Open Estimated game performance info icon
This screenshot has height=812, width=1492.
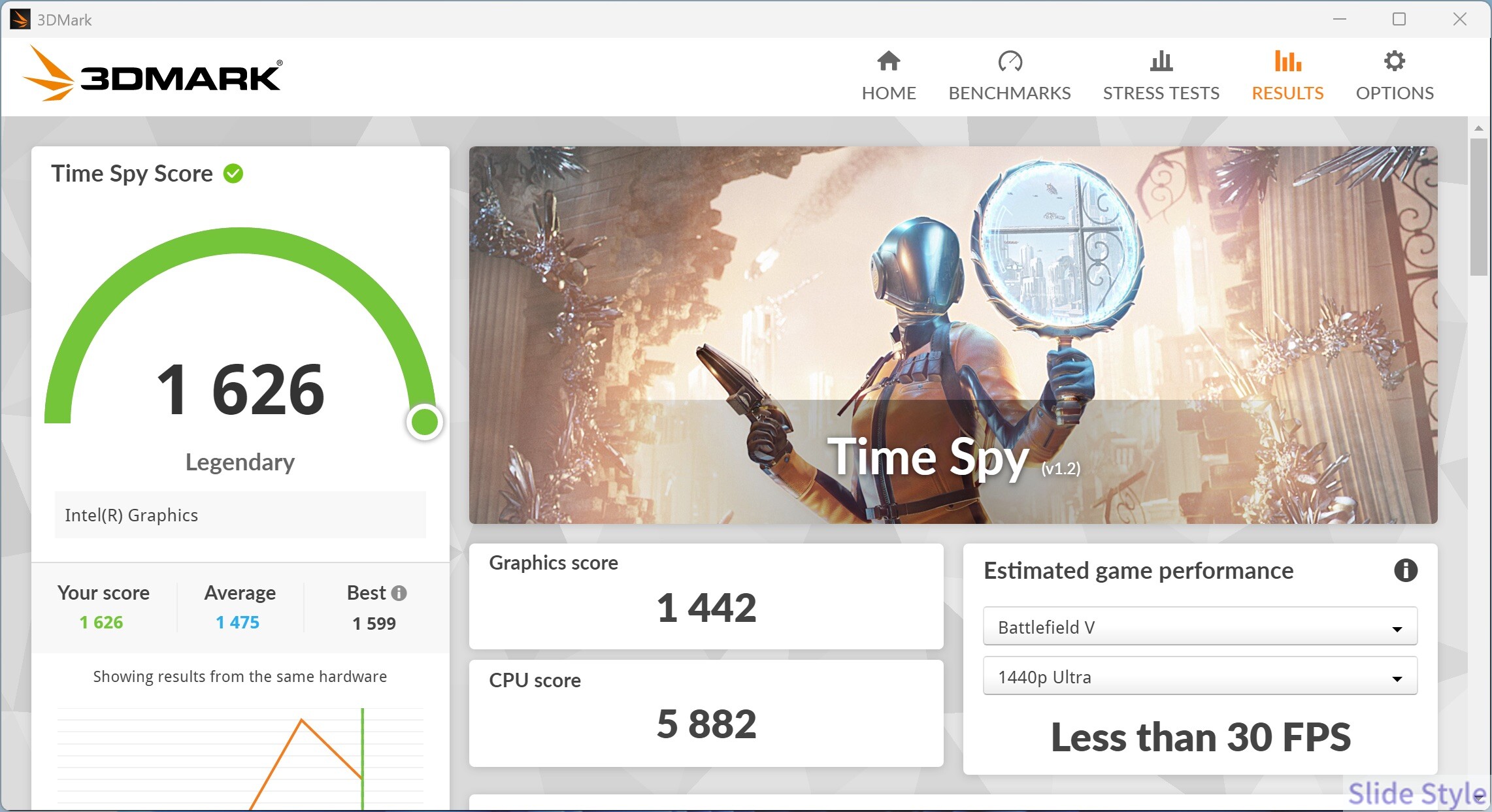(x=1406, y=570)
